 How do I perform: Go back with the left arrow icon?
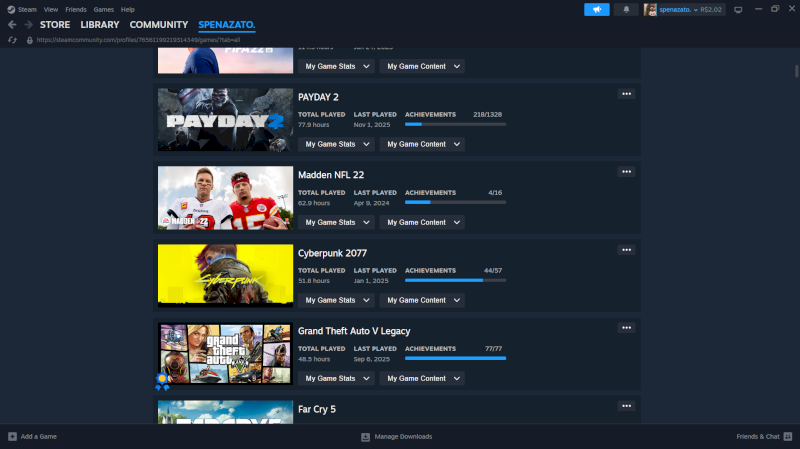(x=12, y=24)
